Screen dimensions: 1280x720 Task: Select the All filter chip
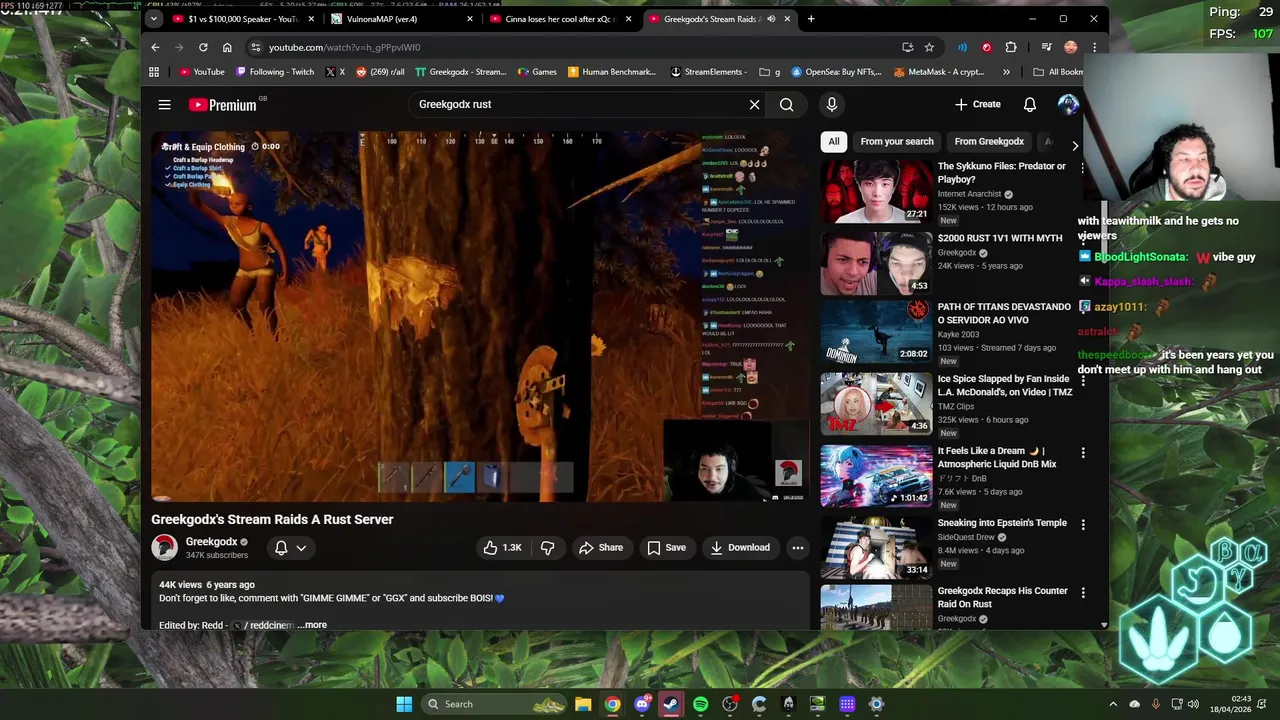coord(834,141)
